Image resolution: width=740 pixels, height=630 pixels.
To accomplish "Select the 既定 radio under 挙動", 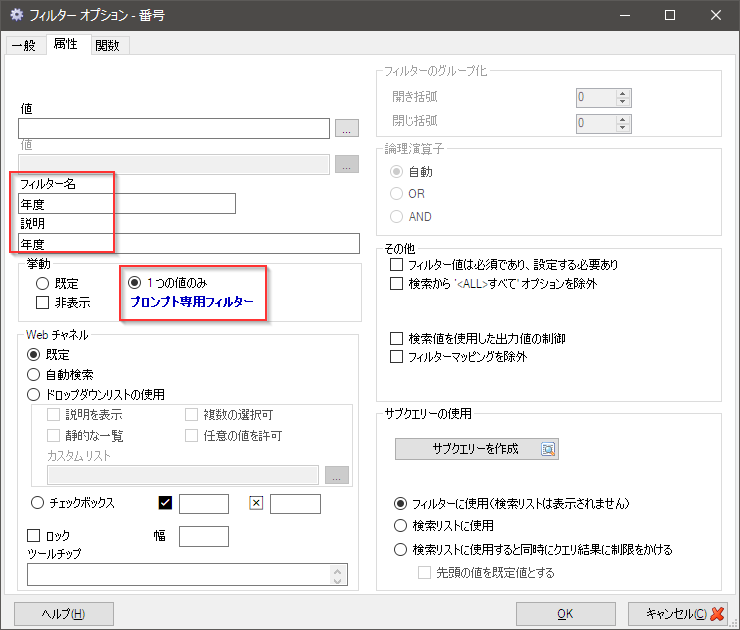I will (42, 284).
